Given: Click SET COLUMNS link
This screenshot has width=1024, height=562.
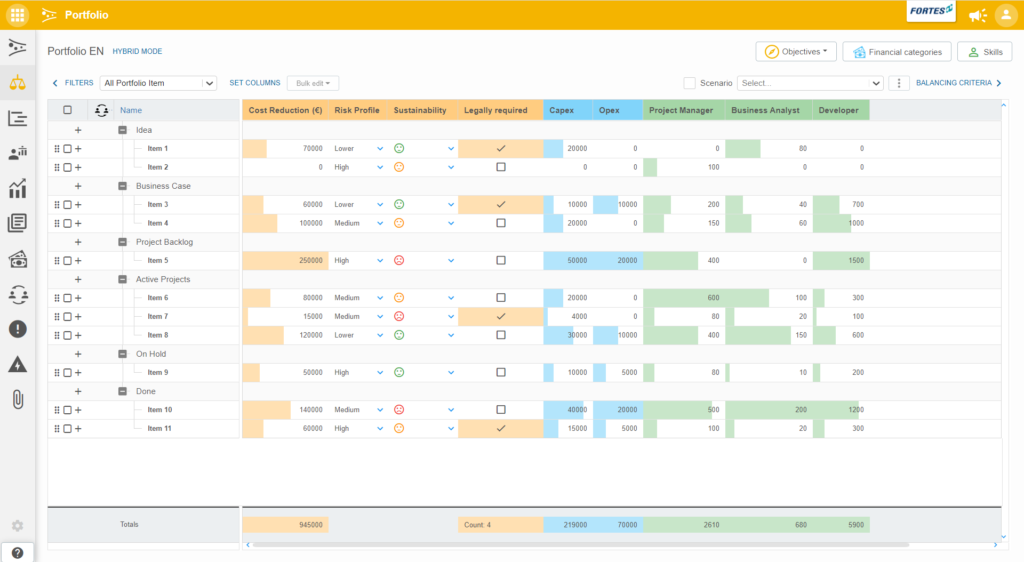Looking at the screenshot, I should tap(255, 83).
